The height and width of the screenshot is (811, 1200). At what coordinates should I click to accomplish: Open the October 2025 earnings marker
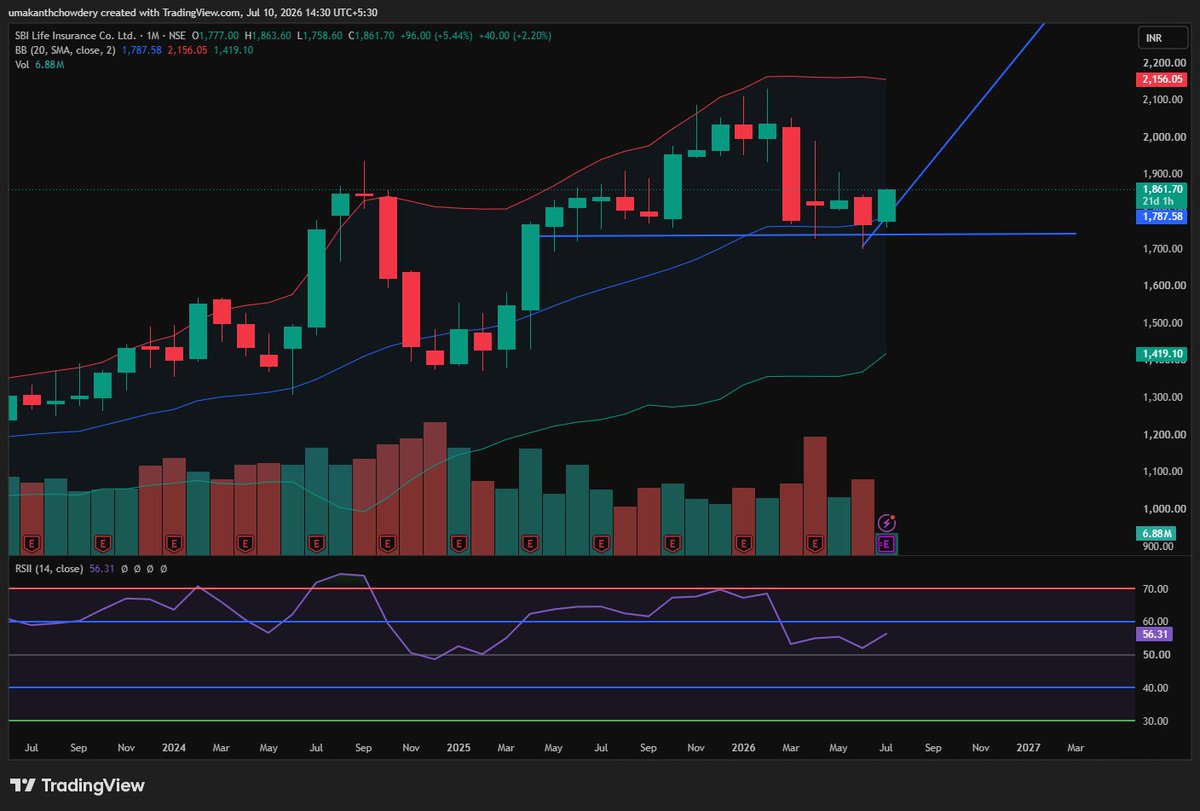coord(673,543)
